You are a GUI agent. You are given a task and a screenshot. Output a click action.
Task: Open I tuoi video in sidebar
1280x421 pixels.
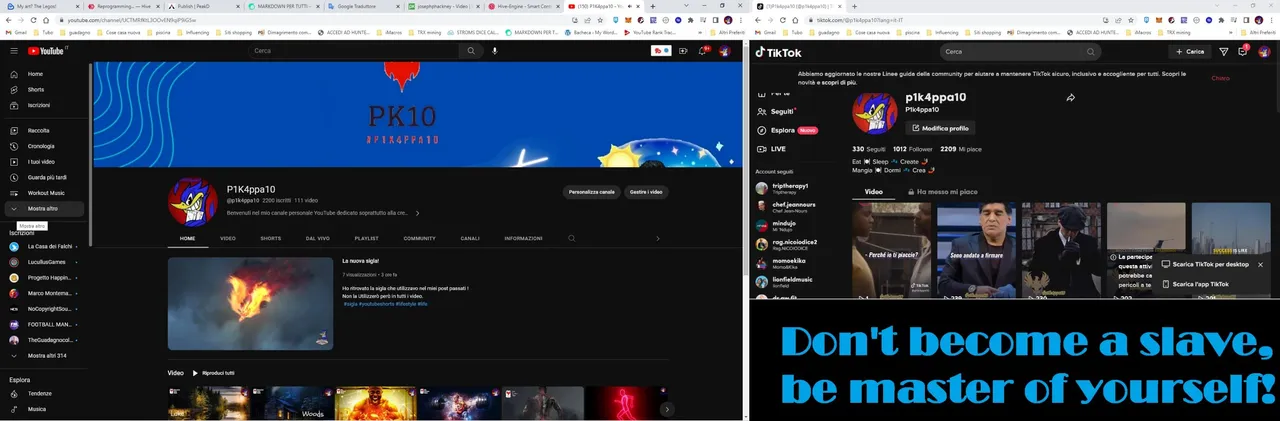point(45,161)
